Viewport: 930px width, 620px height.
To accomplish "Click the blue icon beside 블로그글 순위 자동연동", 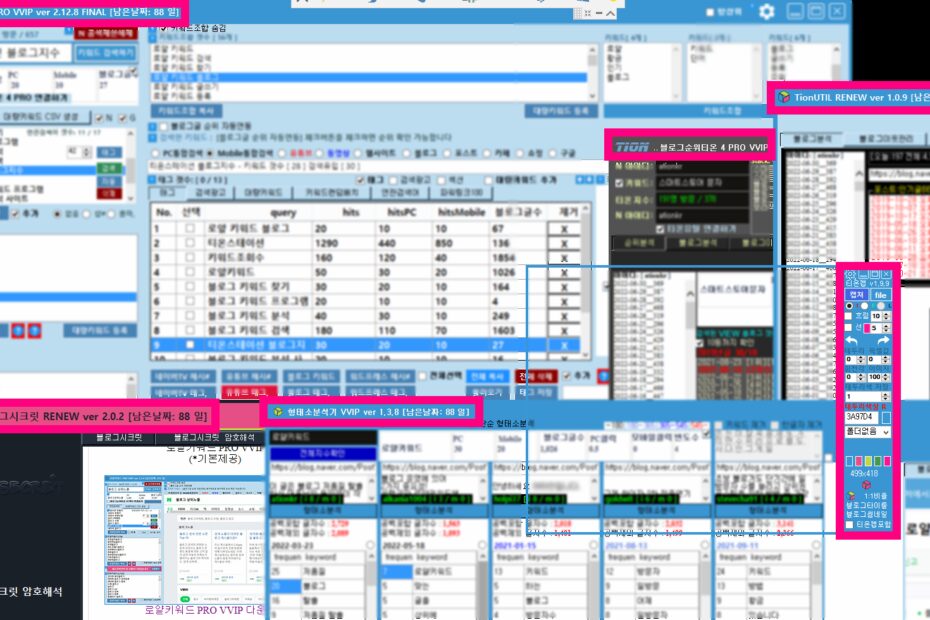I will (153, 126).
